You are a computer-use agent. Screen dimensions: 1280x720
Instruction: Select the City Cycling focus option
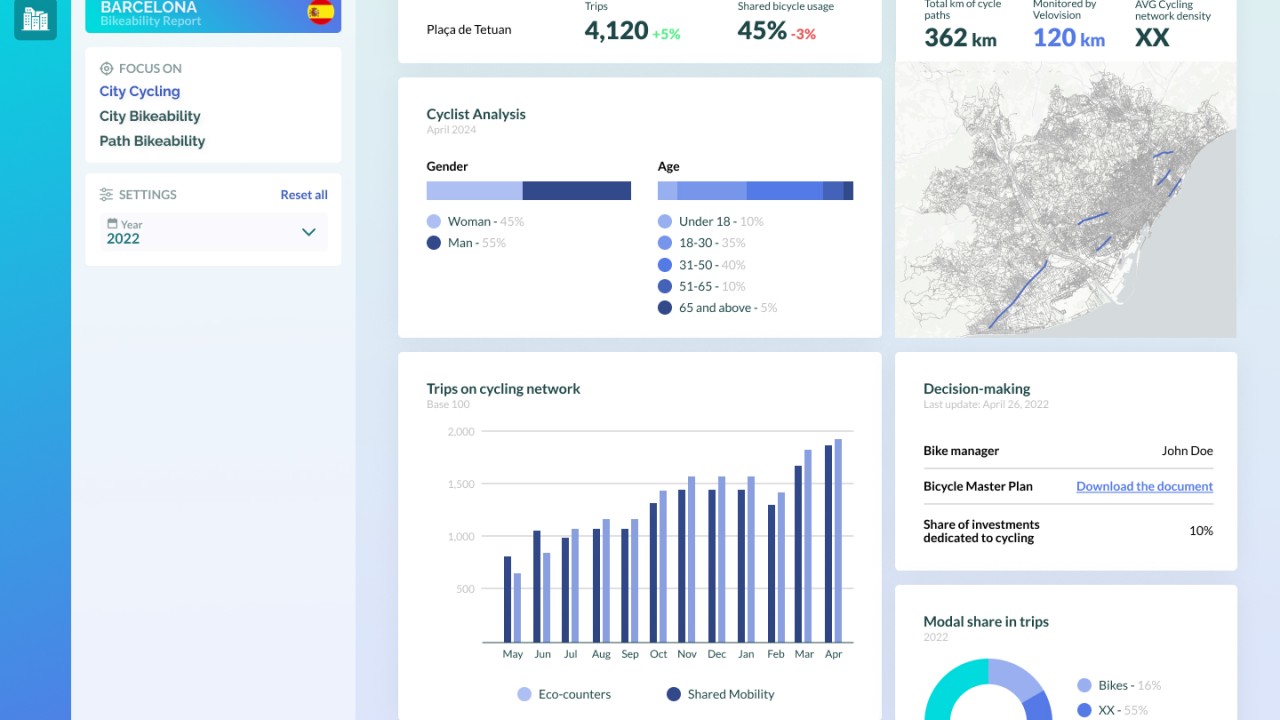click(140, 91)
